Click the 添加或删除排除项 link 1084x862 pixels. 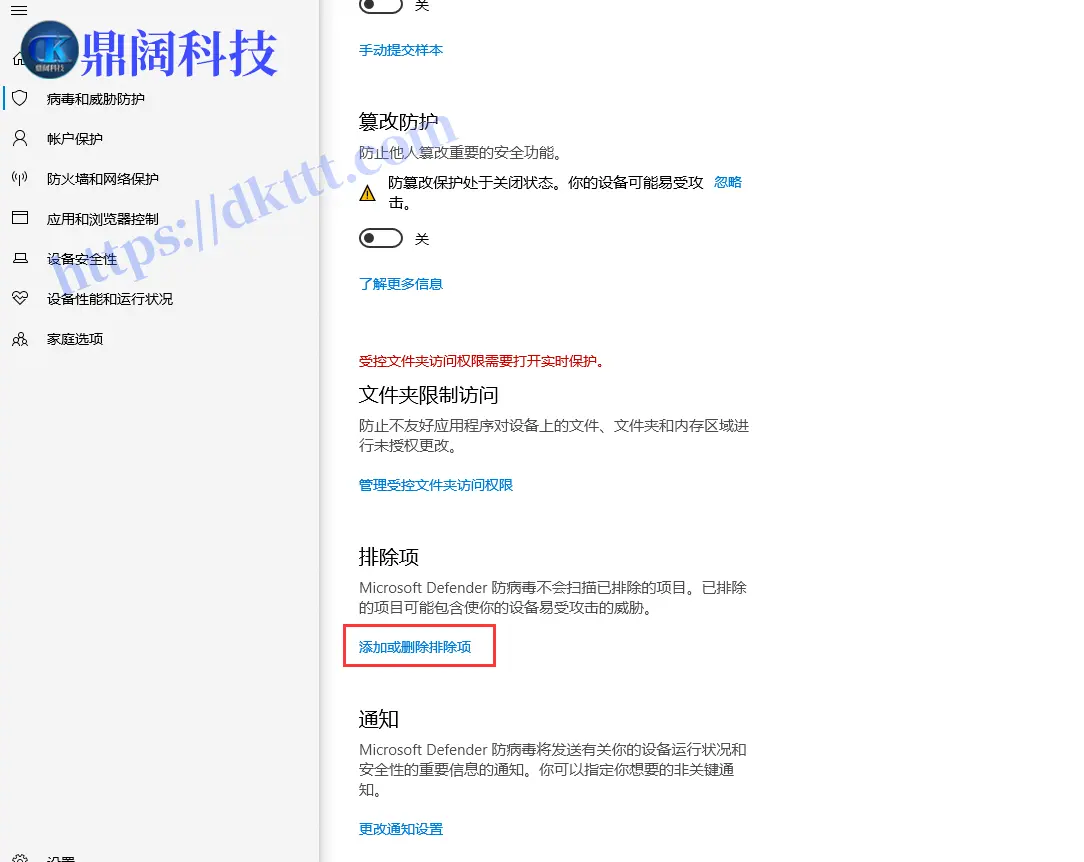tap(415, 647)
